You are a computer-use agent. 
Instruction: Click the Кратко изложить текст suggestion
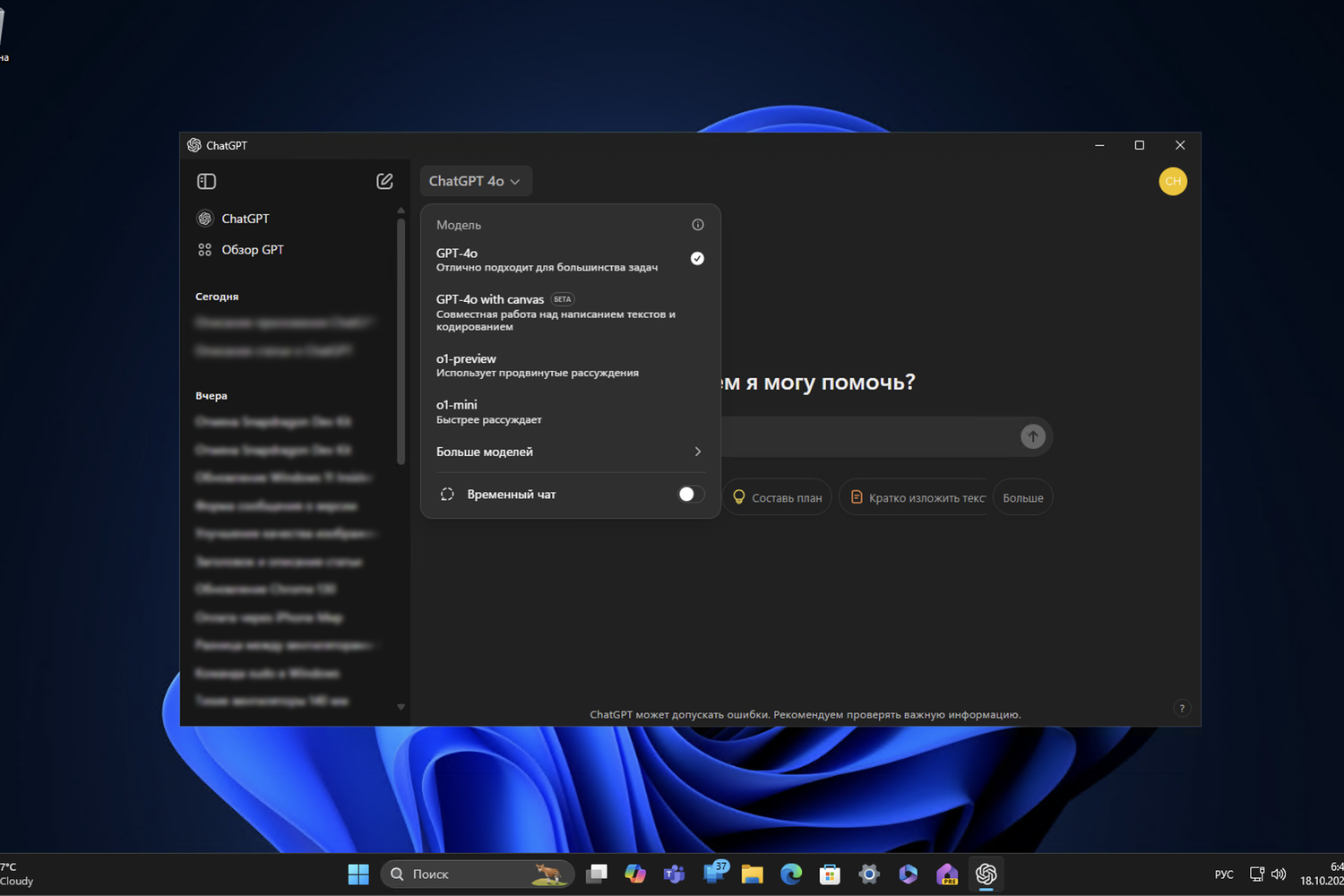pos(915,497)
